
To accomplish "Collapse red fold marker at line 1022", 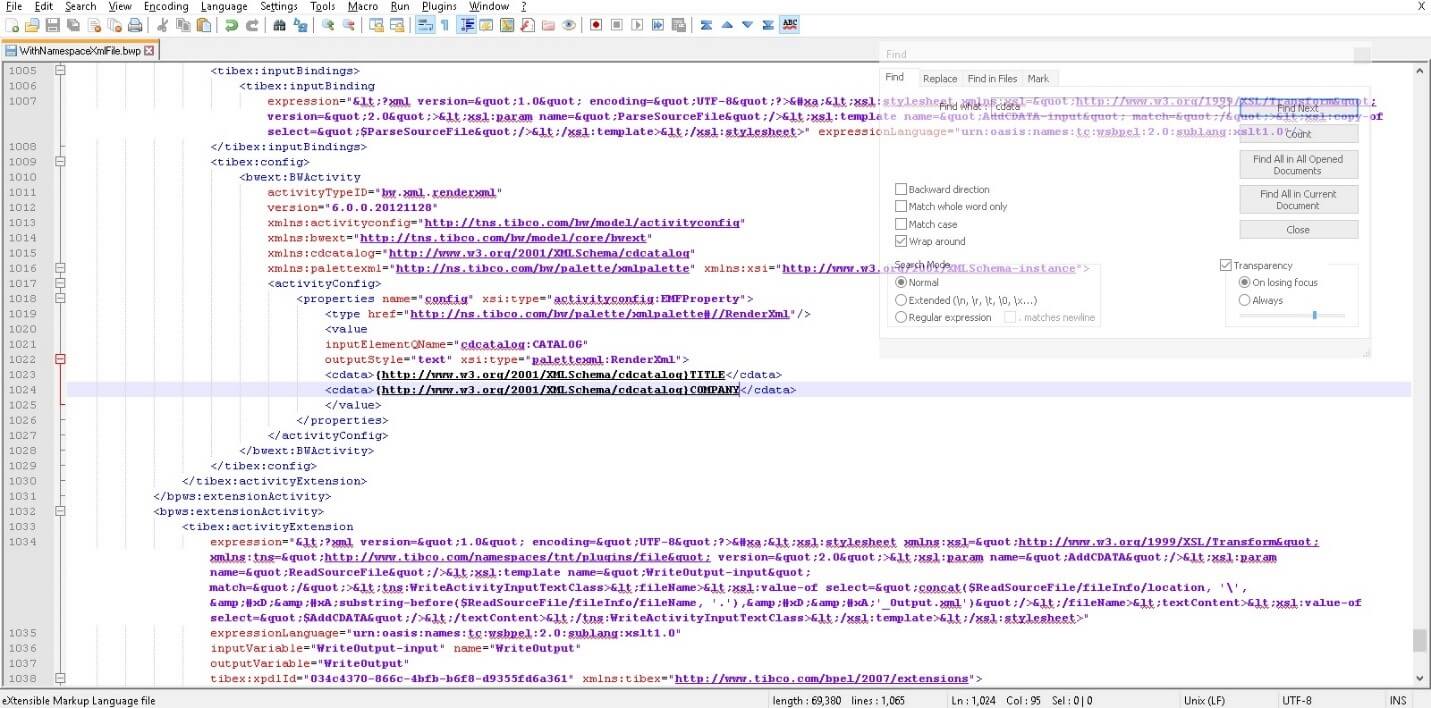I will [x=60, y=359].
